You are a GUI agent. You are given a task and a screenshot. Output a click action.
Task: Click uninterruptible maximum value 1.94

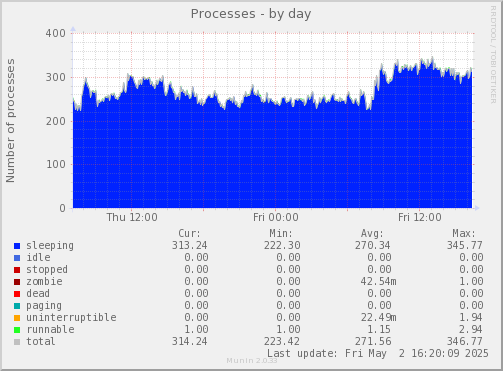click(471, 317)
